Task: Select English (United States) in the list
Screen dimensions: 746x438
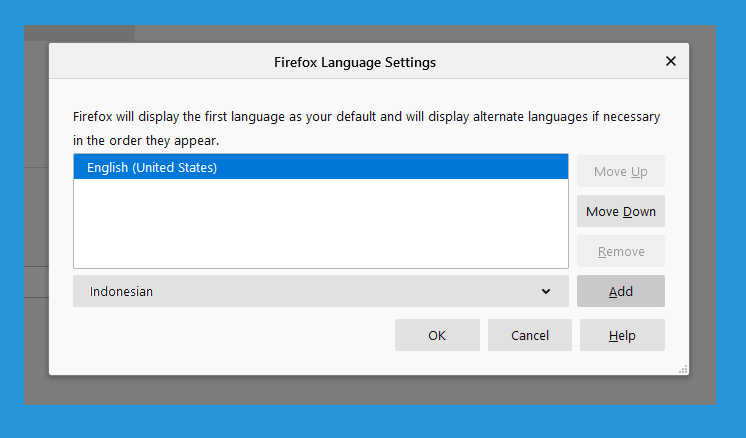Action: point(321,167)
